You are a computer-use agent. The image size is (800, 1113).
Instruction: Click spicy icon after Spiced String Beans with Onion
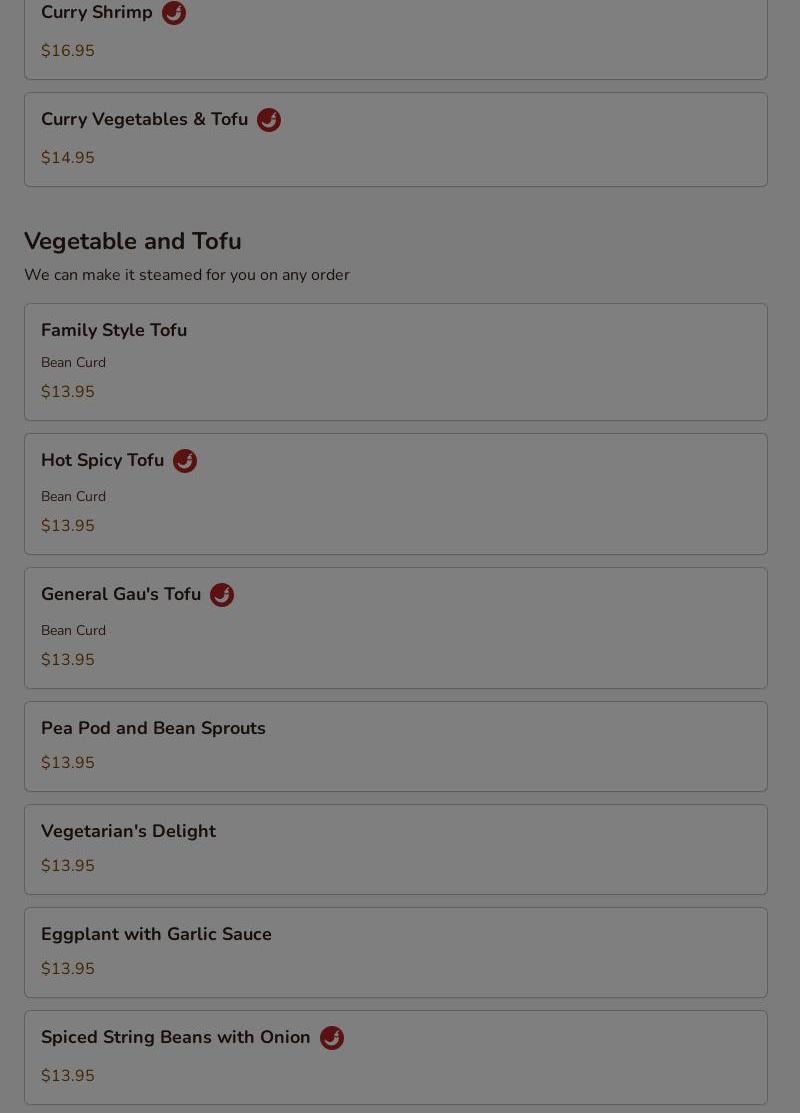[x=332, y=1038]
